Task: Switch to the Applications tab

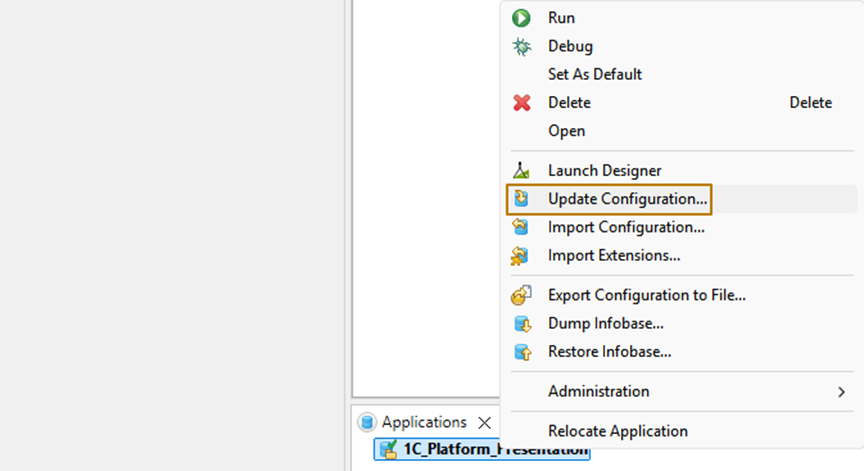Action: pos(424,422)
